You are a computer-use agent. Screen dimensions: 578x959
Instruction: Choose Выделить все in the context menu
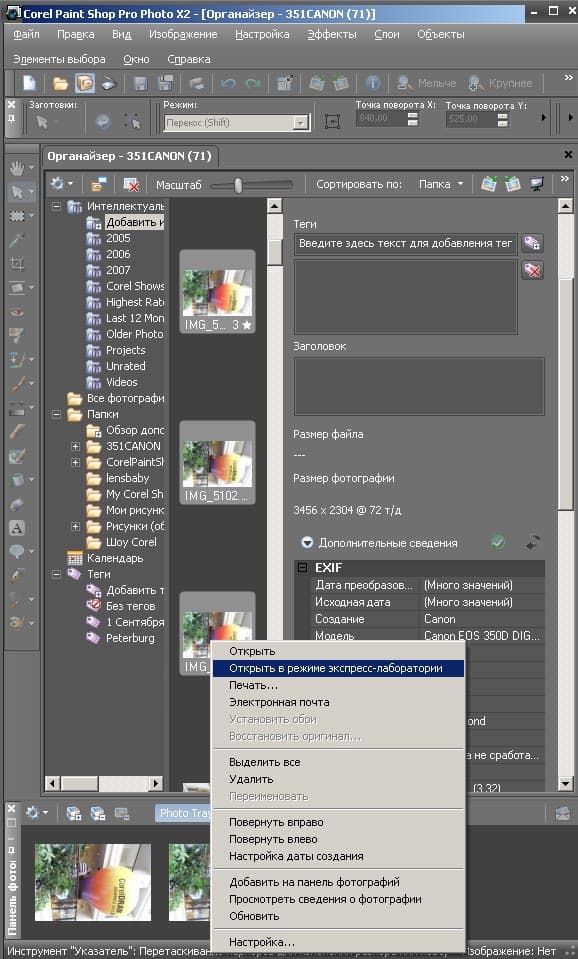(338, 762)
